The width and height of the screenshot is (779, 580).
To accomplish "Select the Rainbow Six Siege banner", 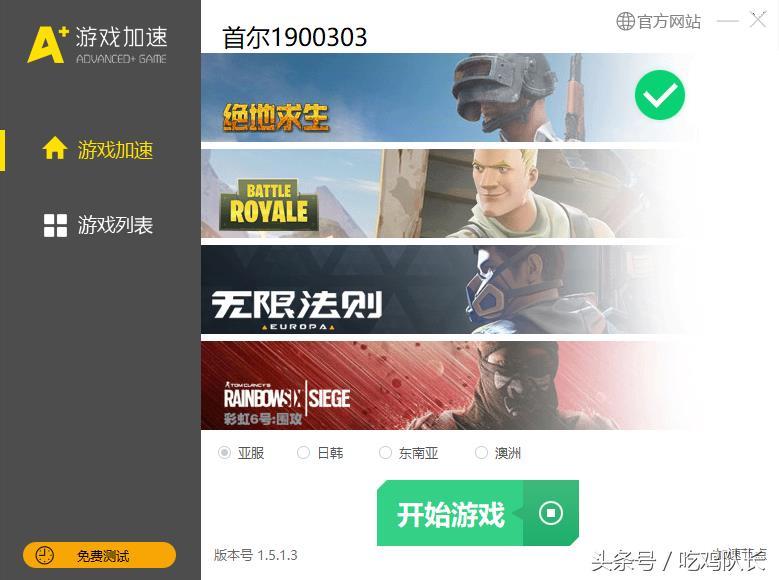I will tap(450, 385).
